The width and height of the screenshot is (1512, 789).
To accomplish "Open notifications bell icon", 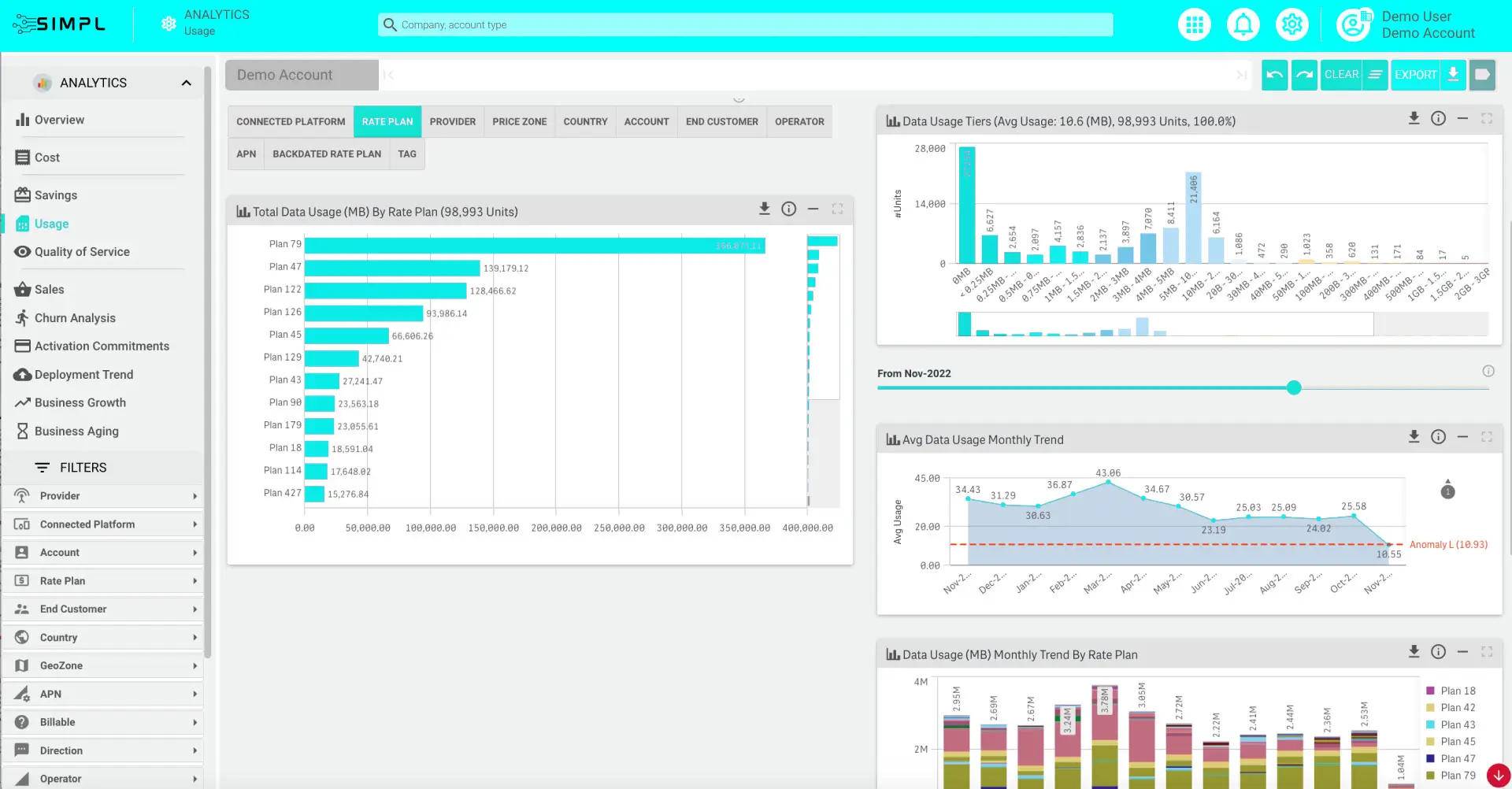I will pyautogui.click(x=1243, y=25).
